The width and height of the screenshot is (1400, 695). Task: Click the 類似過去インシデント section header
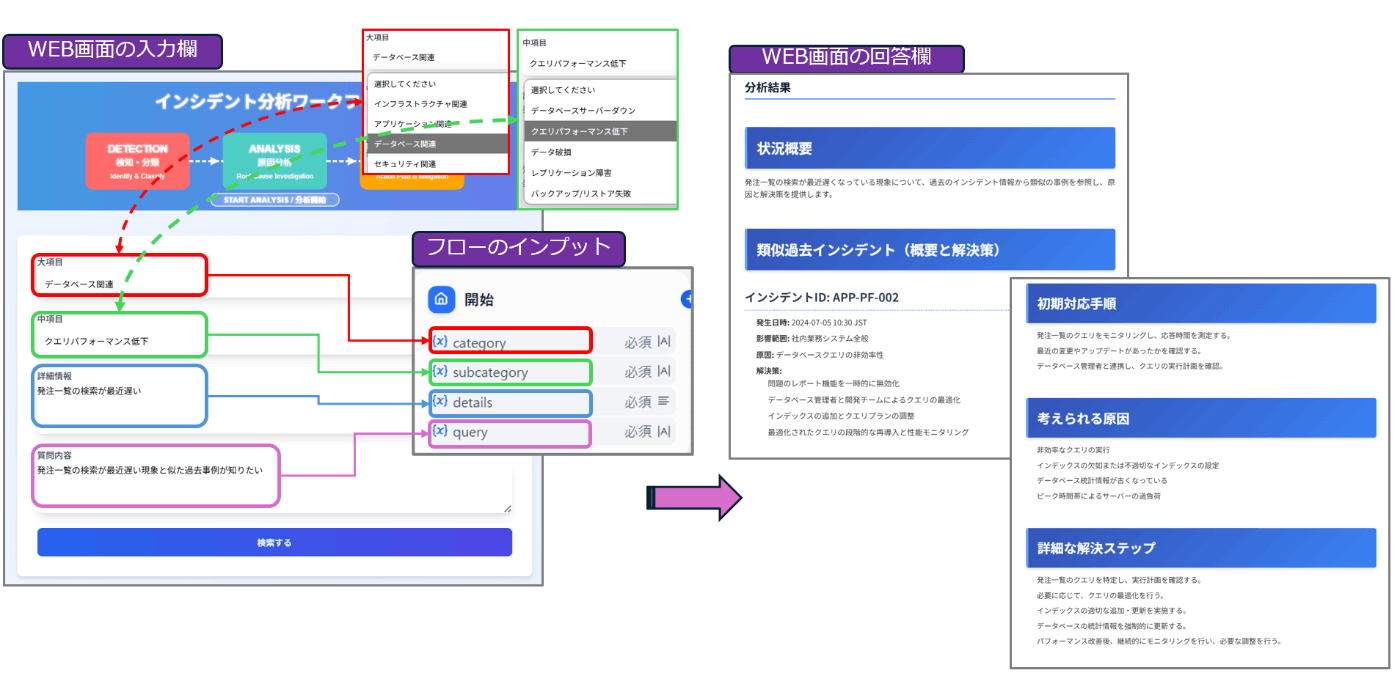(930, 249)
